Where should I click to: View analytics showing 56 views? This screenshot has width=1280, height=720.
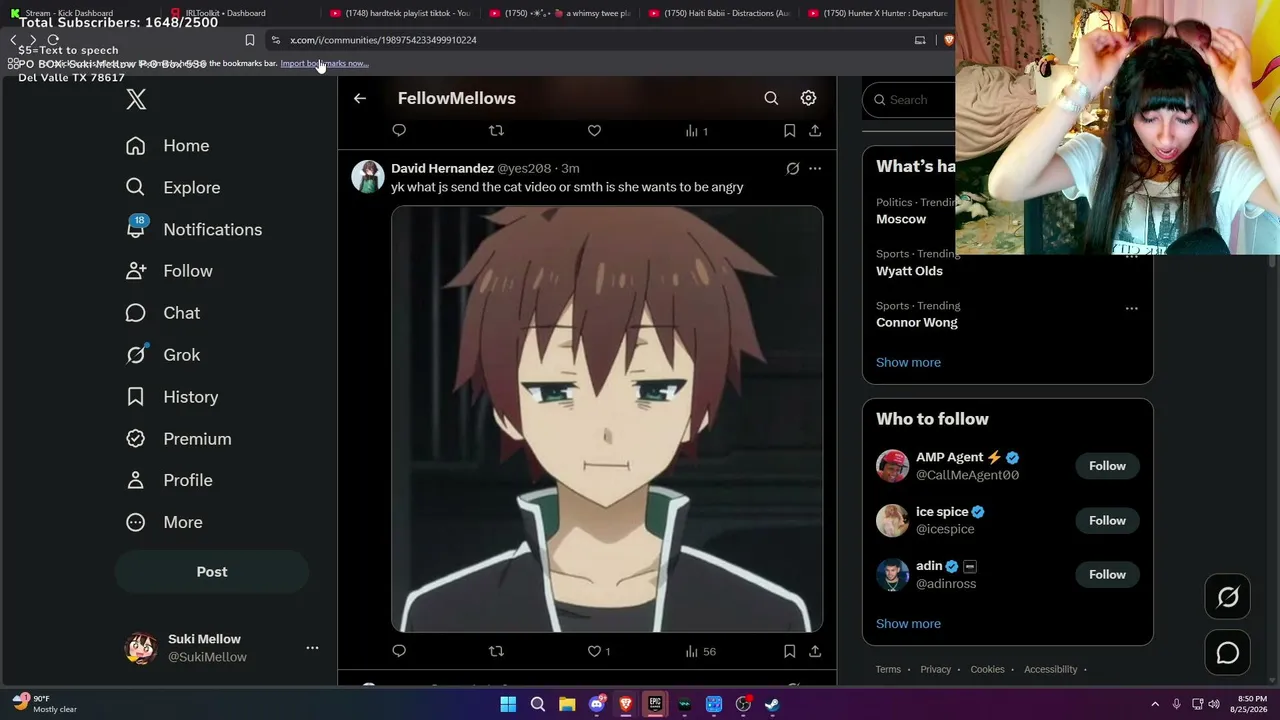tap(700, 651)
